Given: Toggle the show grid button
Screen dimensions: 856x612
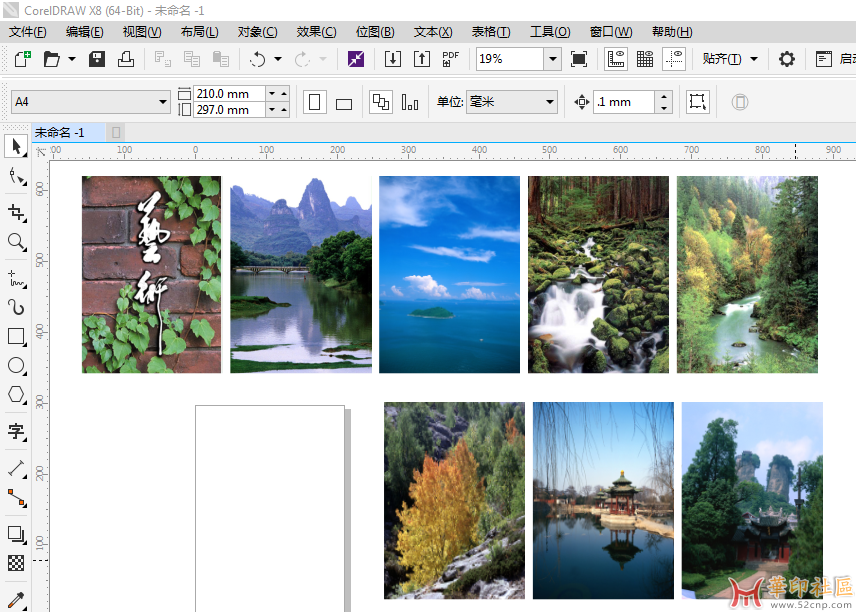Looking at the screenshot, I should 645,58.
